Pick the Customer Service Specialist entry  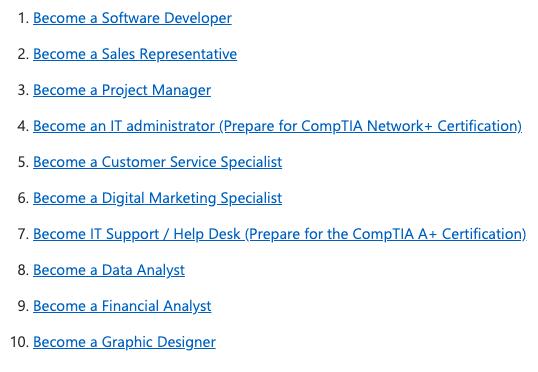157,162
